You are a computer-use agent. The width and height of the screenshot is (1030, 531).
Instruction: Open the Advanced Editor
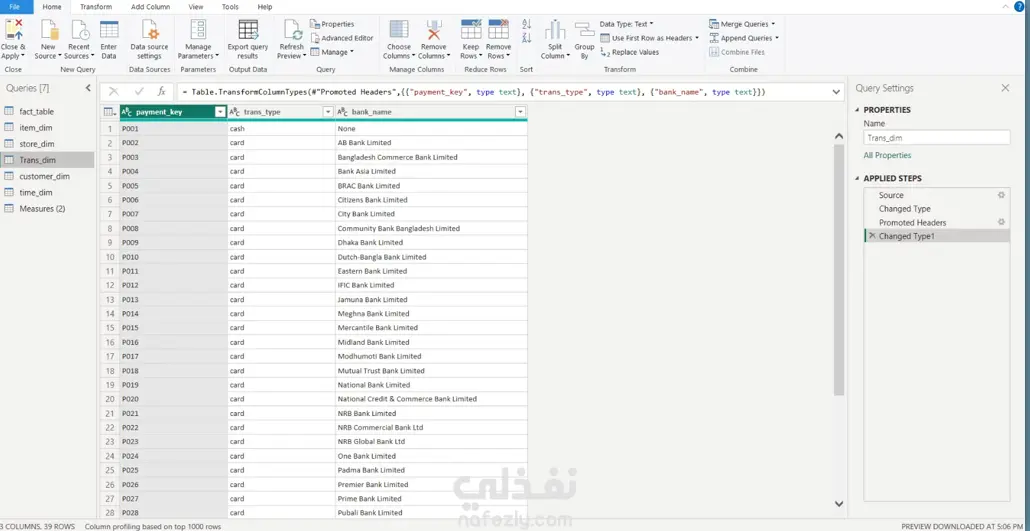342,38
